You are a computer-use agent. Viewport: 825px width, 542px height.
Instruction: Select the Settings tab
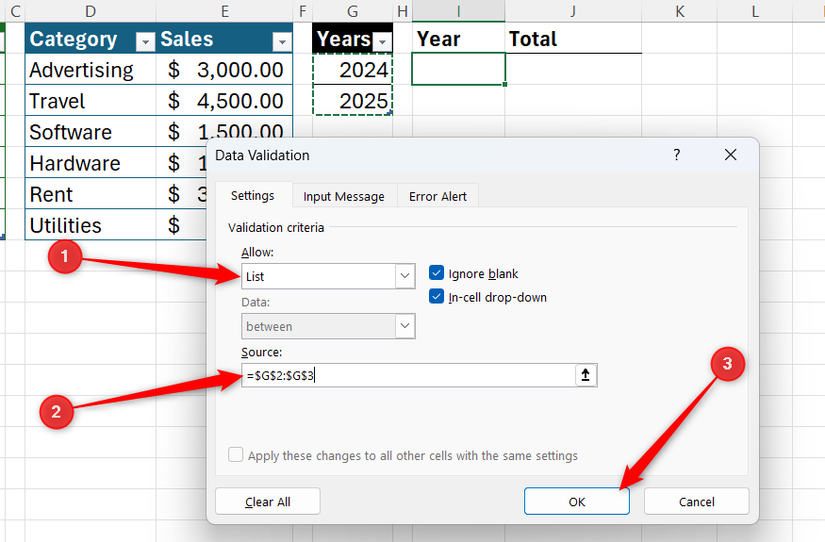(x=253, y=196)
